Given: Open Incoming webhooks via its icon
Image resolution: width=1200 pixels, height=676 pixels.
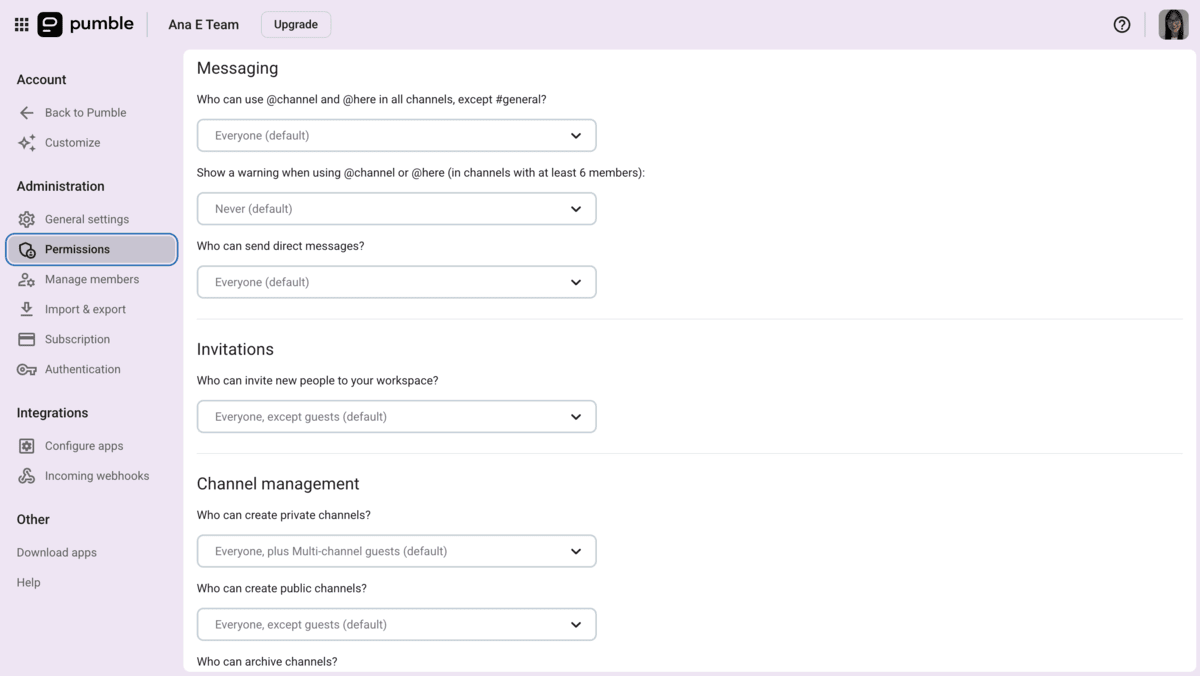Looking at the screenshot, I should 26,475.
